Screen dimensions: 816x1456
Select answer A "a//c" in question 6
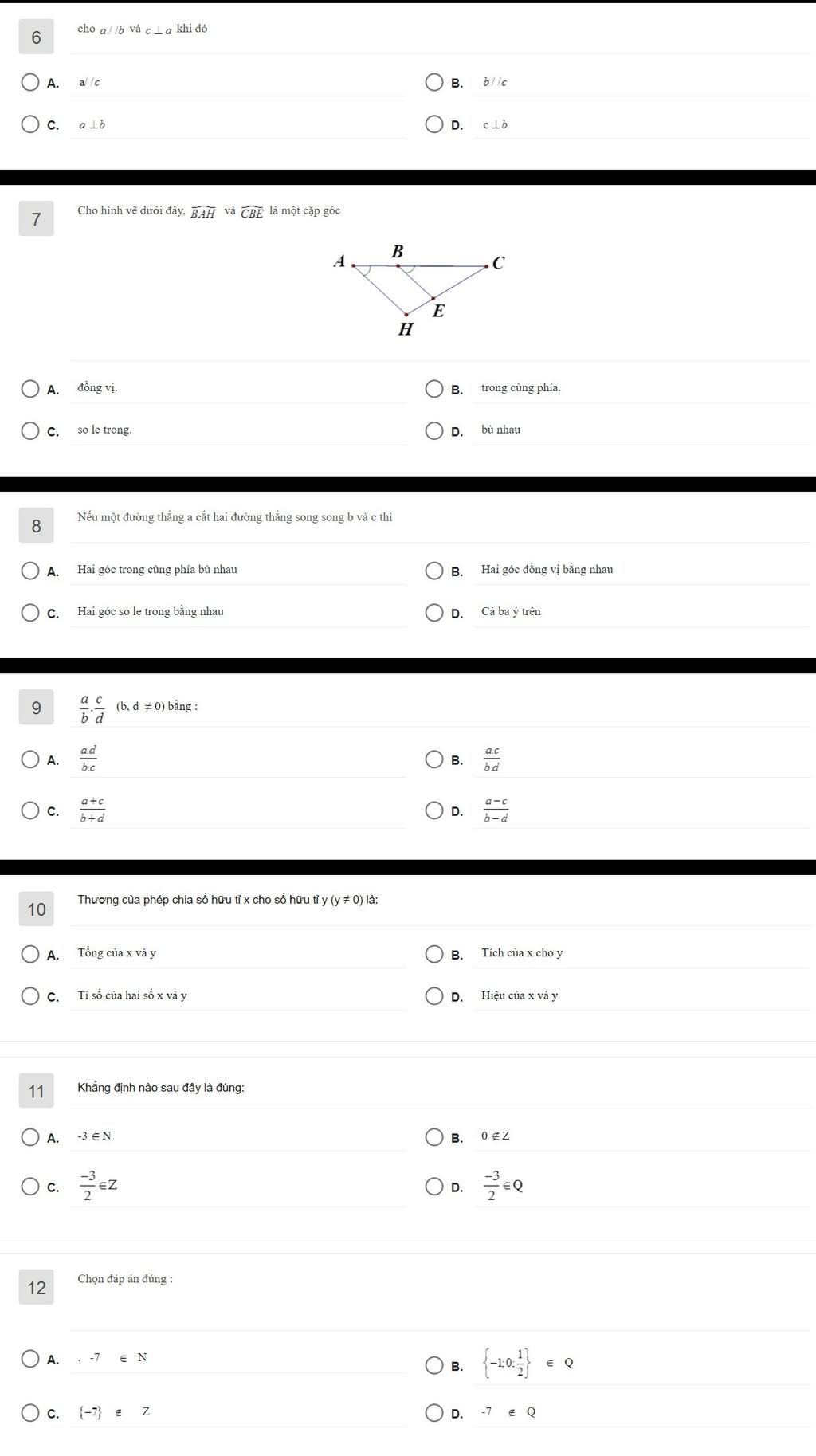(x=30, y=82)
